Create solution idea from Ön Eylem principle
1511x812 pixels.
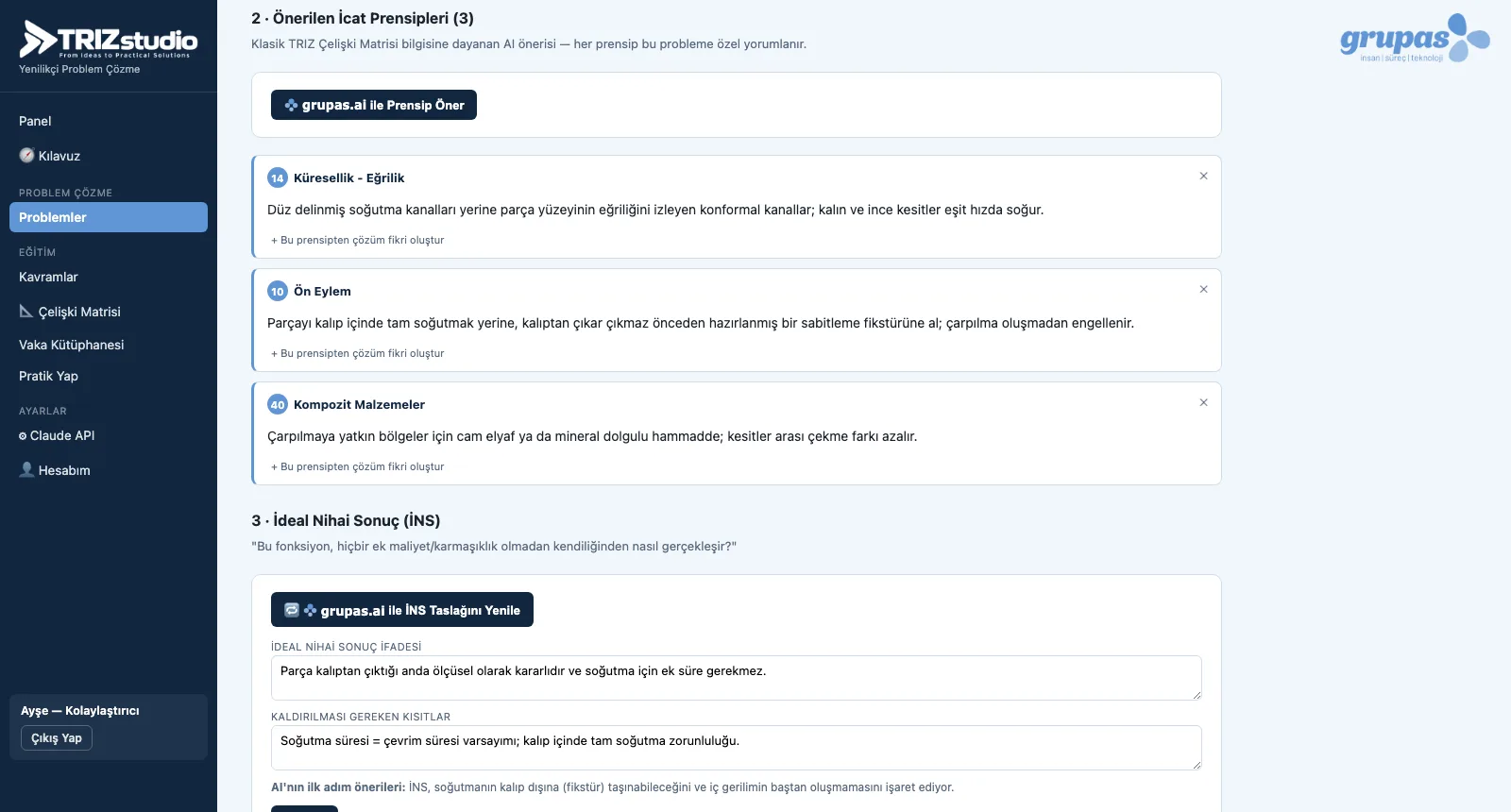point(358,353)
